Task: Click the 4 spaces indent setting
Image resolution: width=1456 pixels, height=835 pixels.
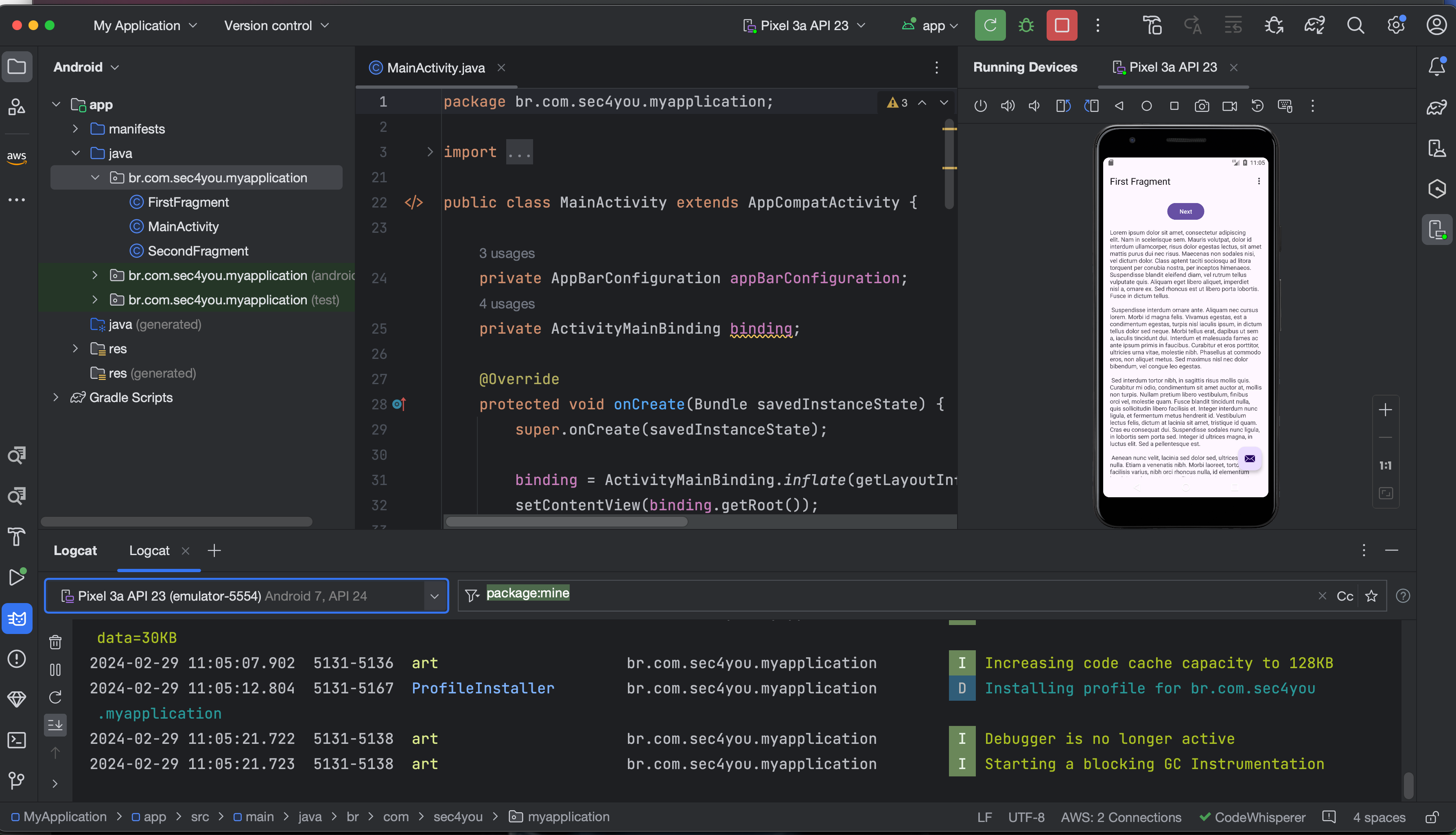Action: pos(1379,817)
